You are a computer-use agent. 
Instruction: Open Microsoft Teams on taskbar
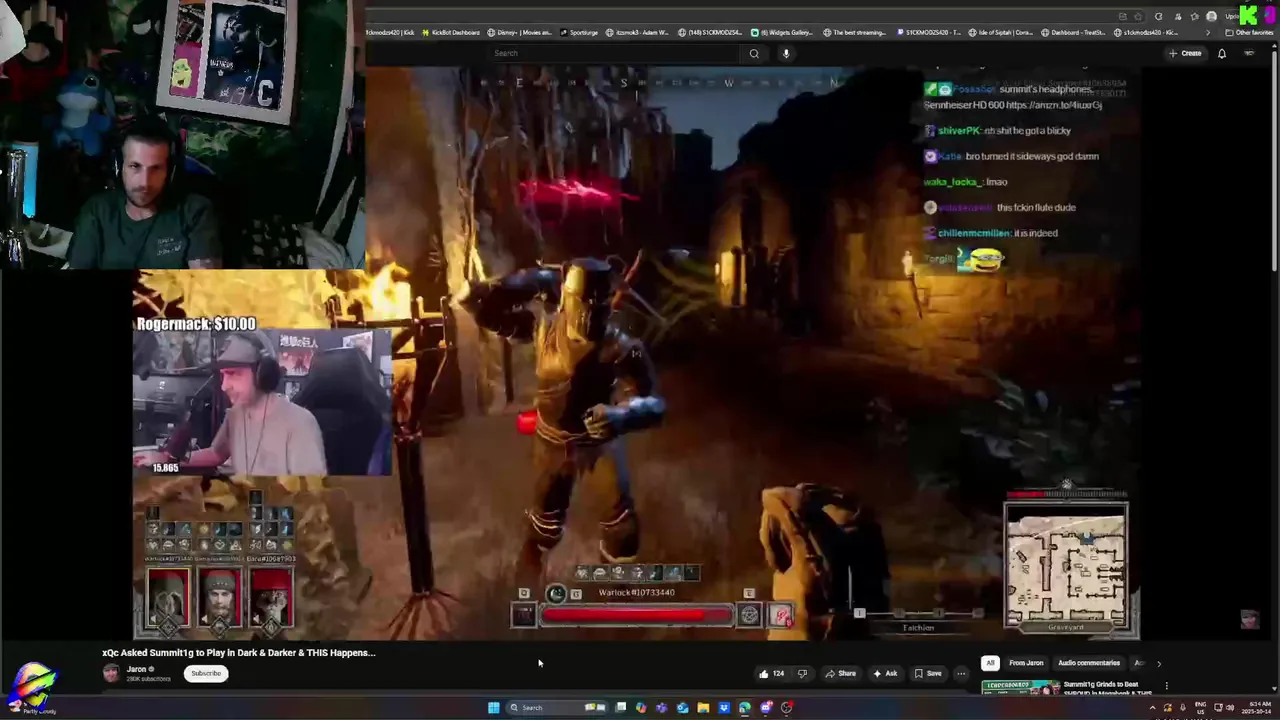661,708
